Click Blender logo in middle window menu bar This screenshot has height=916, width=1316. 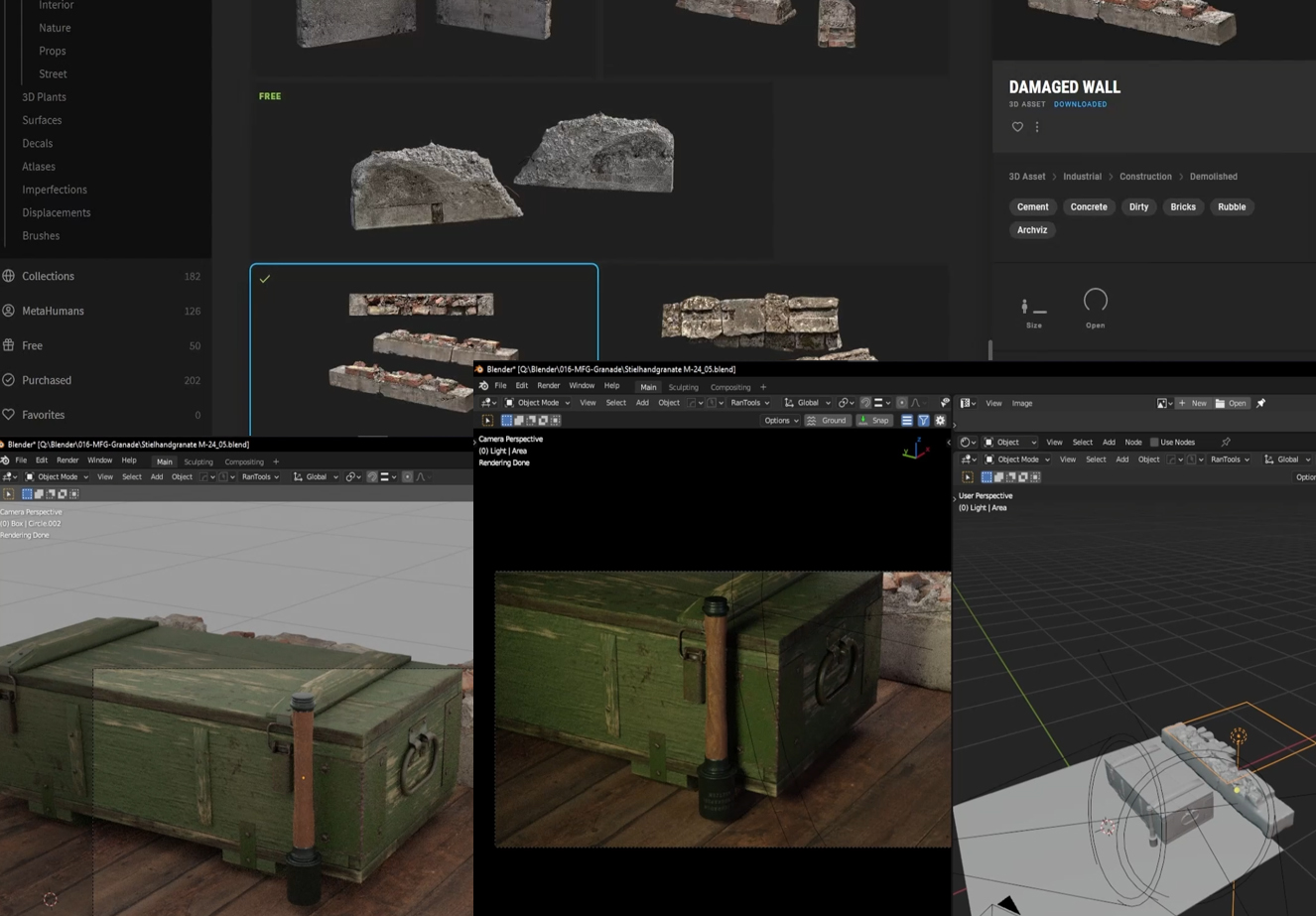pyautogui.click(x=484, y=386)
